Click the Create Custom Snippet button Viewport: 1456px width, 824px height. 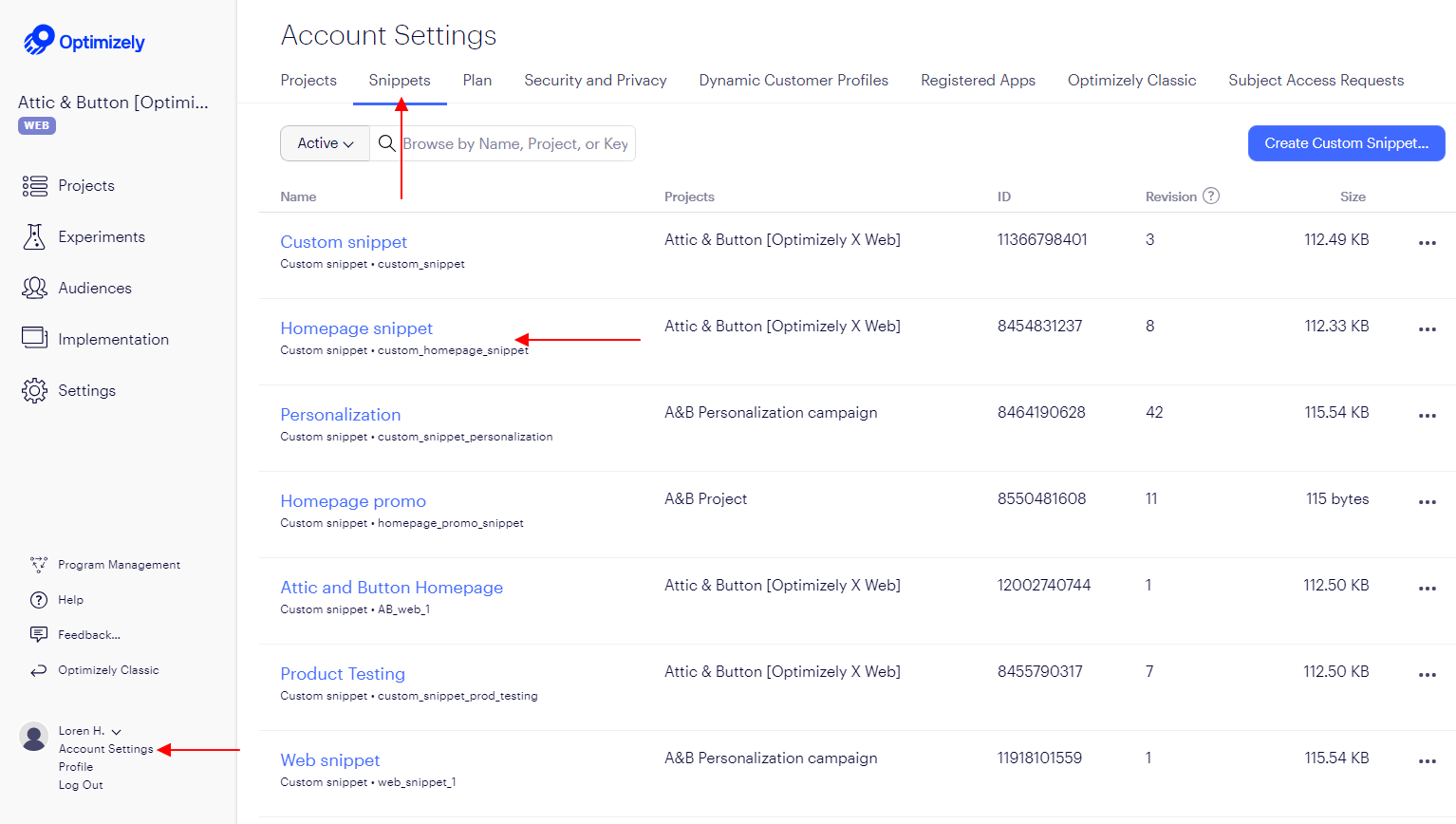pyautogui.click(x=1346, y=143)
